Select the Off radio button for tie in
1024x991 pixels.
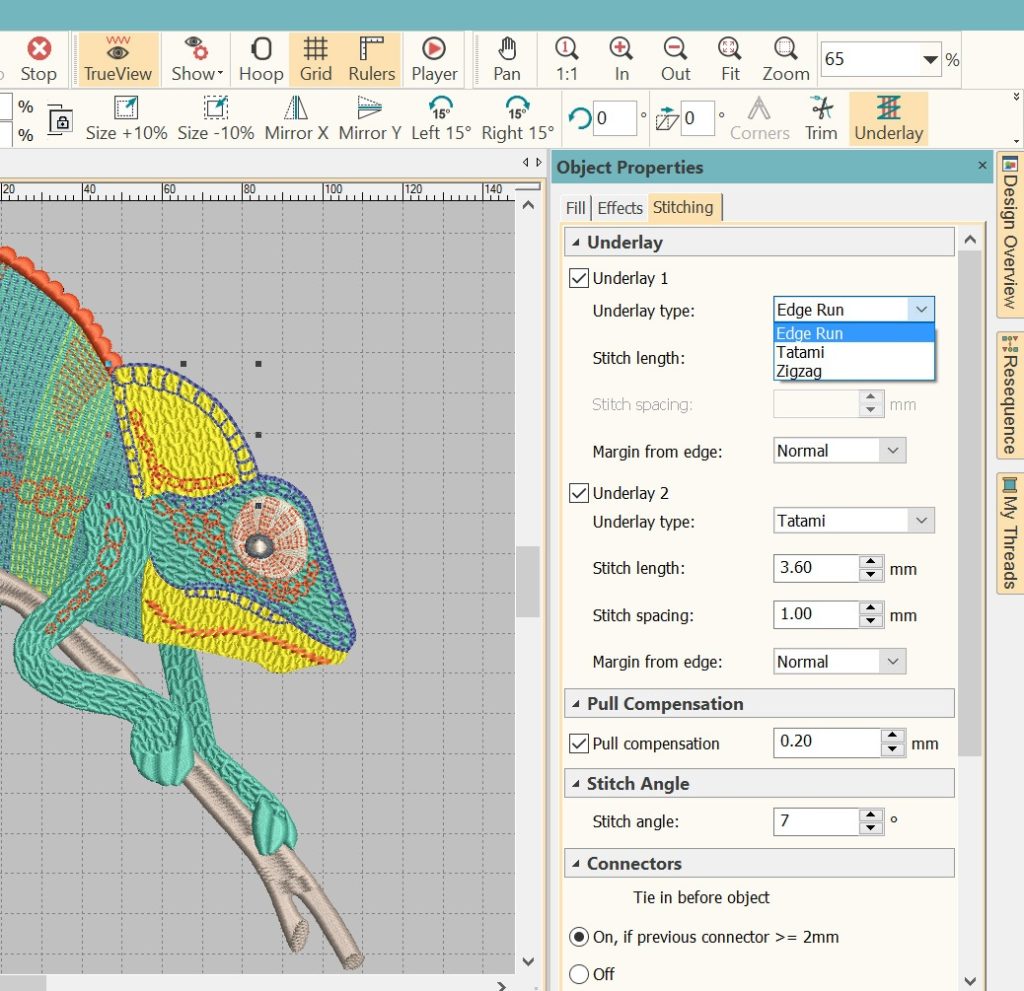click(x=579, y=974)
